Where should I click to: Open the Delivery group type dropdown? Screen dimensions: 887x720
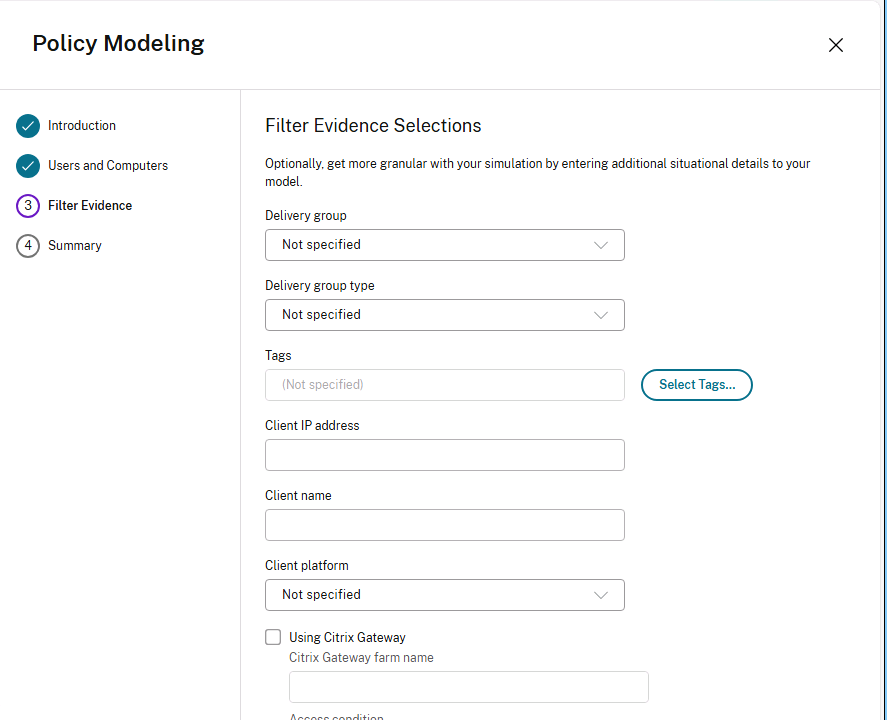(445, 315)
